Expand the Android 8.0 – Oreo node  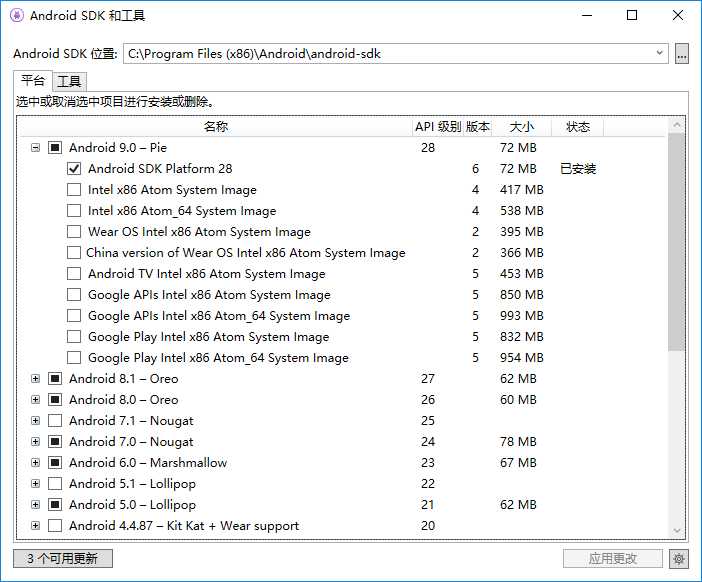pos(35,400)
